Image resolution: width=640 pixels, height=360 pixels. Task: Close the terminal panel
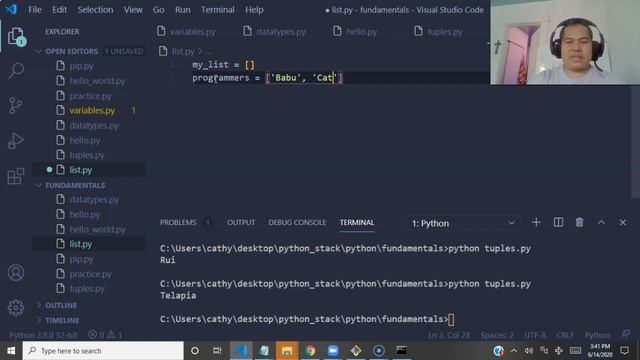[x=622, y=222]
